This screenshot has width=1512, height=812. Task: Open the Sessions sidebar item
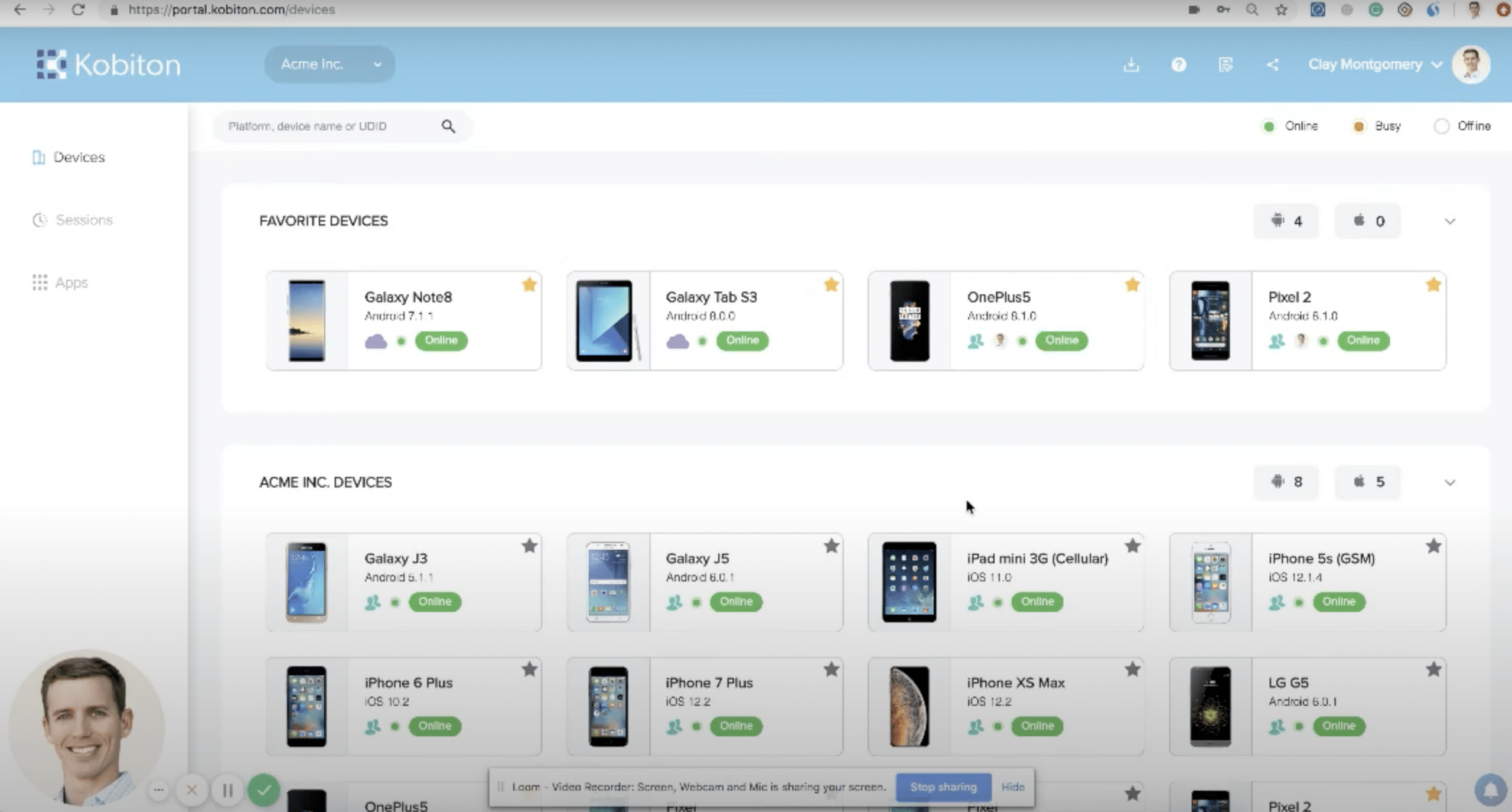(83, 220)
